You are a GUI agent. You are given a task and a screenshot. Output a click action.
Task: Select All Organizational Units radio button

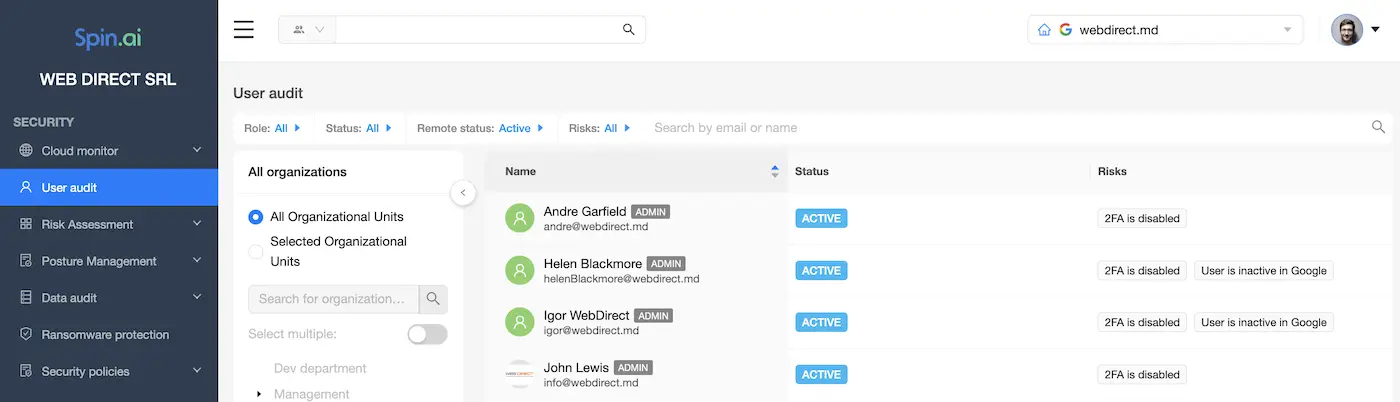pos(256,217)
